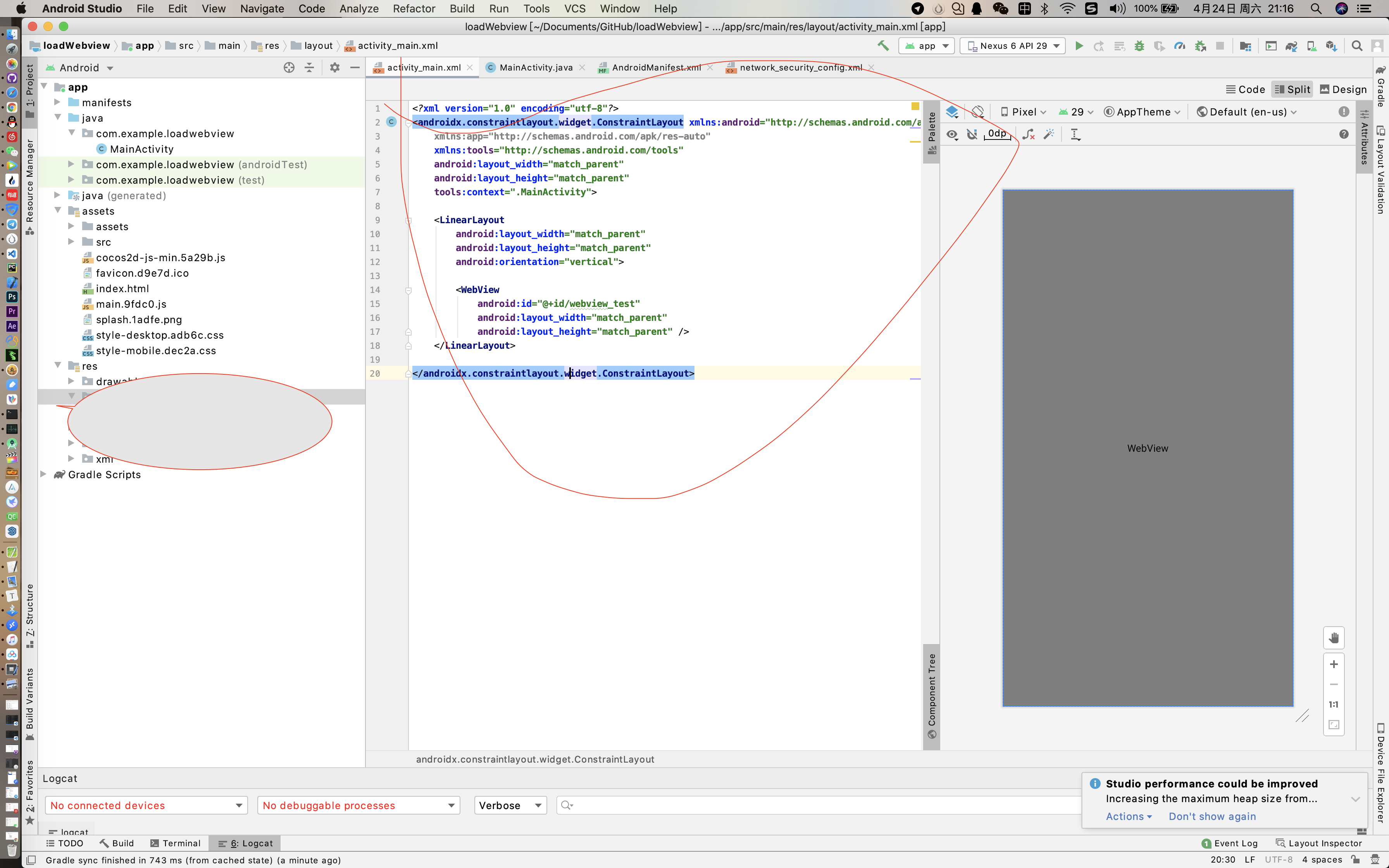
Task: Open the Refactor menu
Action: click(413, 9)
